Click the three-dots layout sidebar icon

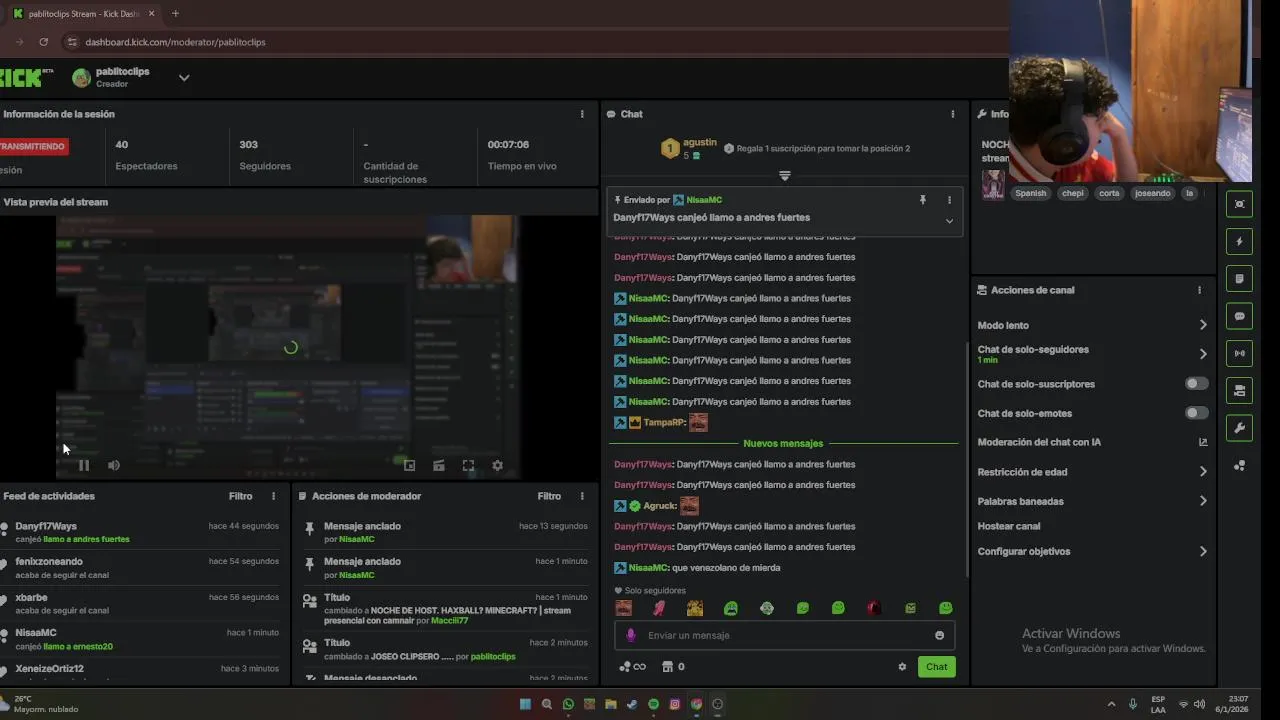pyautogui.click(x=1240, y=465)
